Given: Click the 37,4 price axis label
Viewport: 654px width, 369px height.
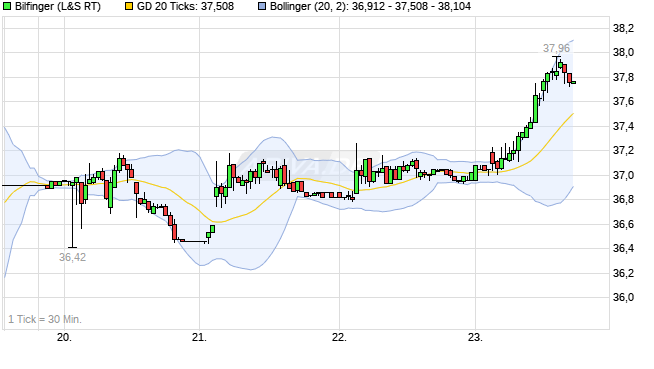Looking at the screenshot, I should [x=623, y=126].
